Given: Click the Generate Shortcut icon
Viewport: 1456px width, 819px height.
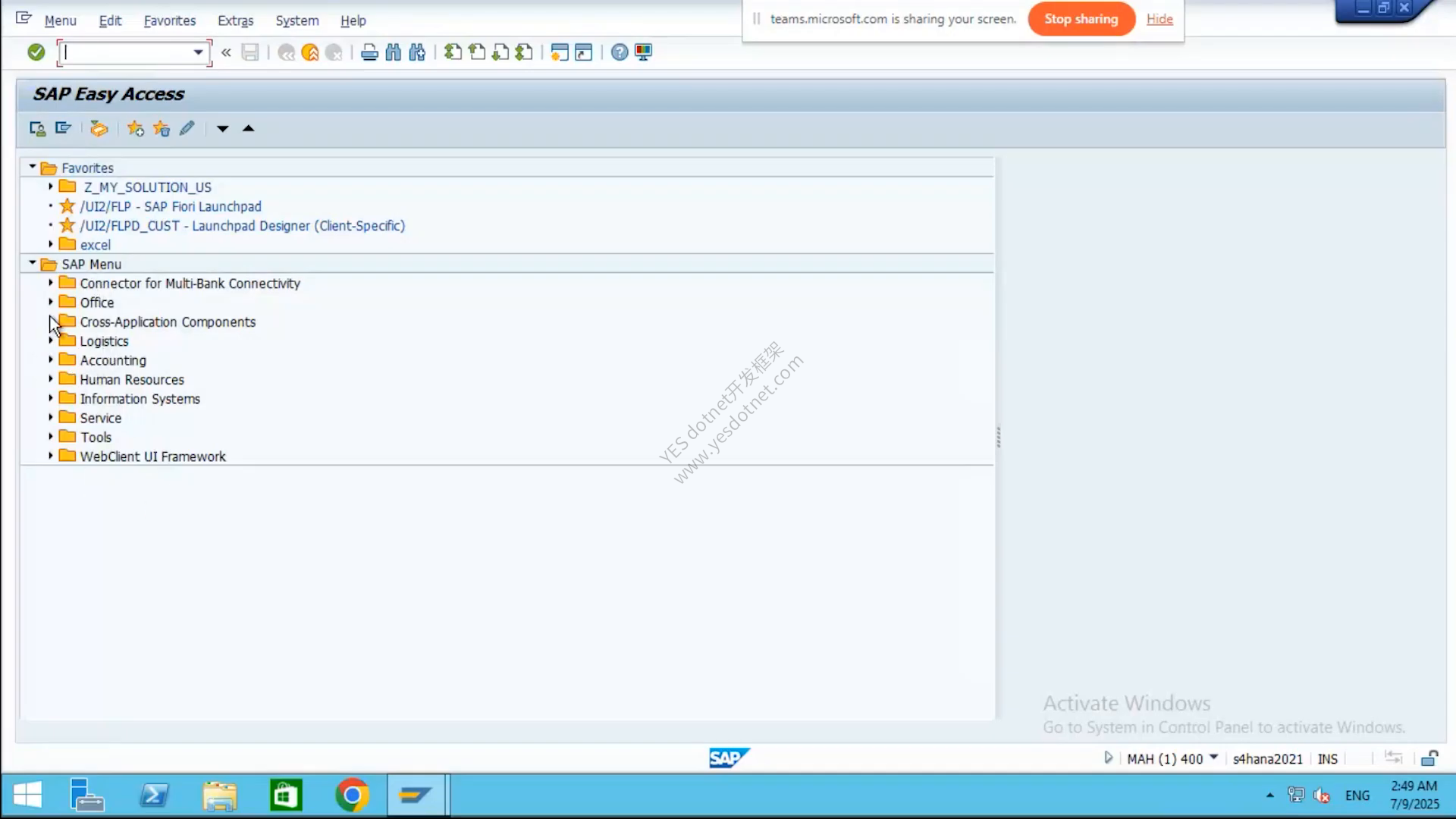Looking at the screenshot, I should coord(583,52).
